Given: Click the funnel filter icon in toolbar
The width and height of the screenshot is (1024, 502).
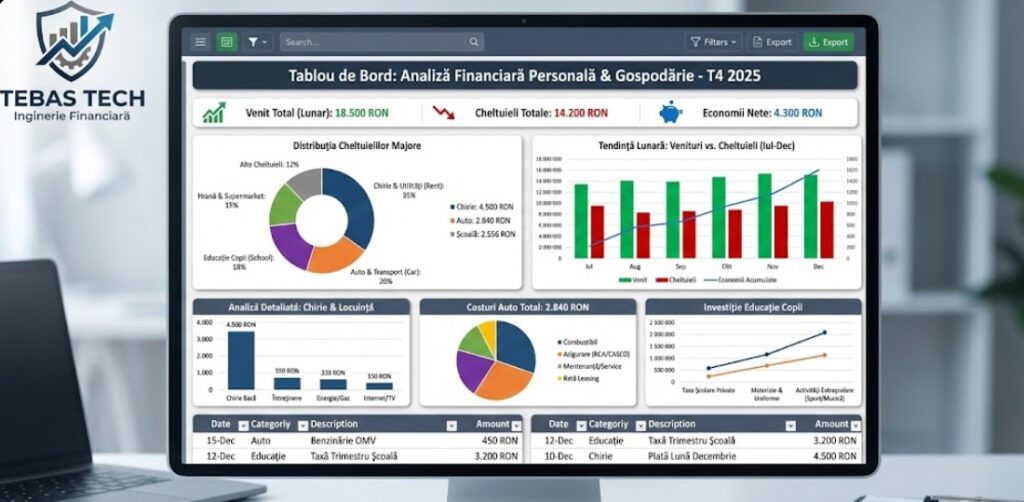Looking at the screenshot, I should pyautogui.click(x=256, y=42).
